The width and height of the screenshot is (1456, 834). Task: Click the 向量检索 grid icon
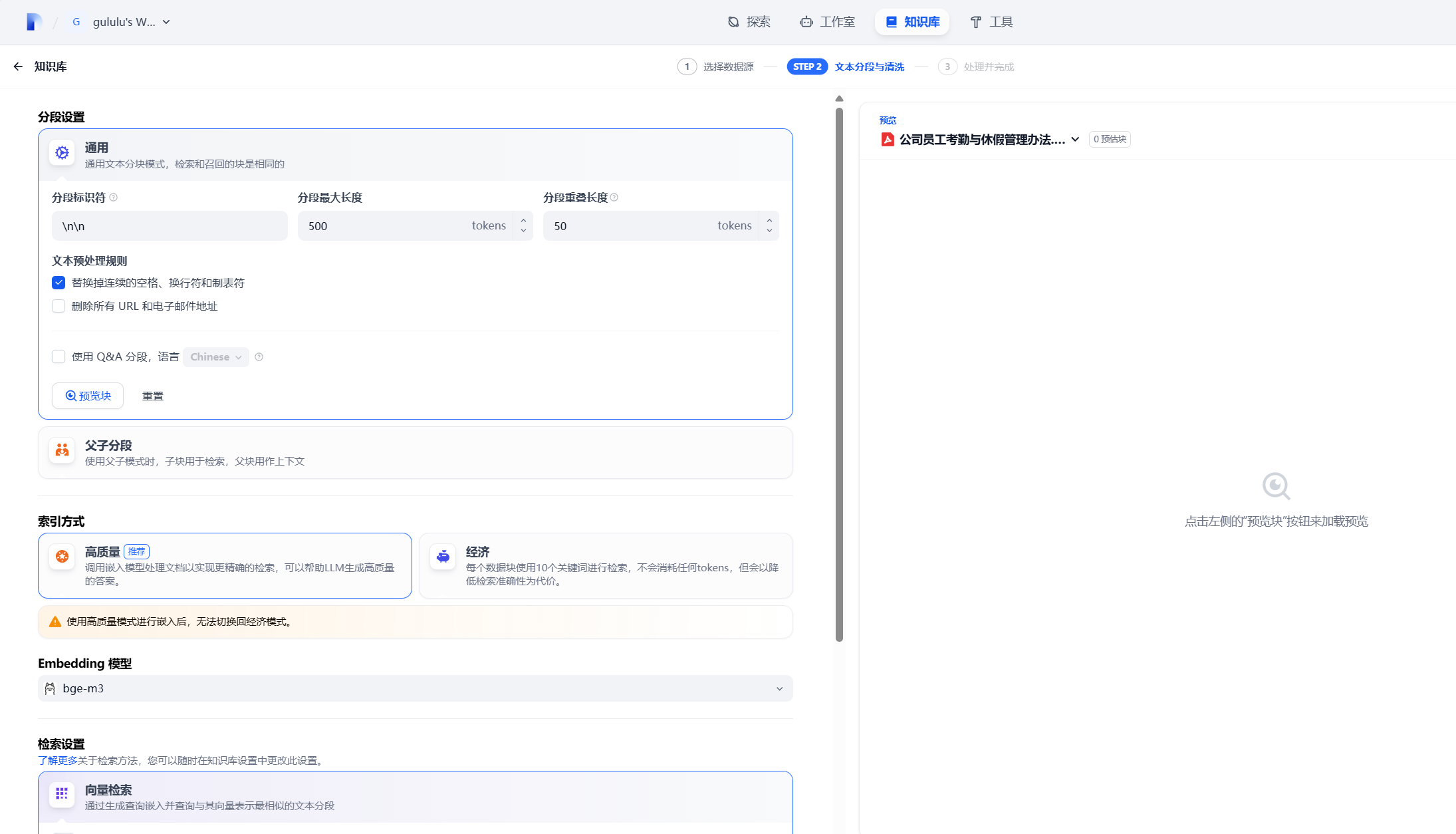[x=62, y=793]
